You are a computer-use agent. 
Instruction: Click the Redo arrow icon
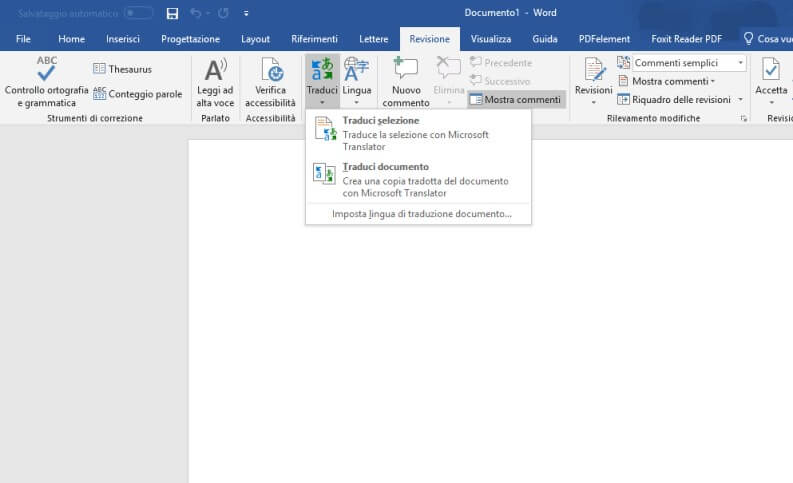pyautogui.click(x=223, y=13)
